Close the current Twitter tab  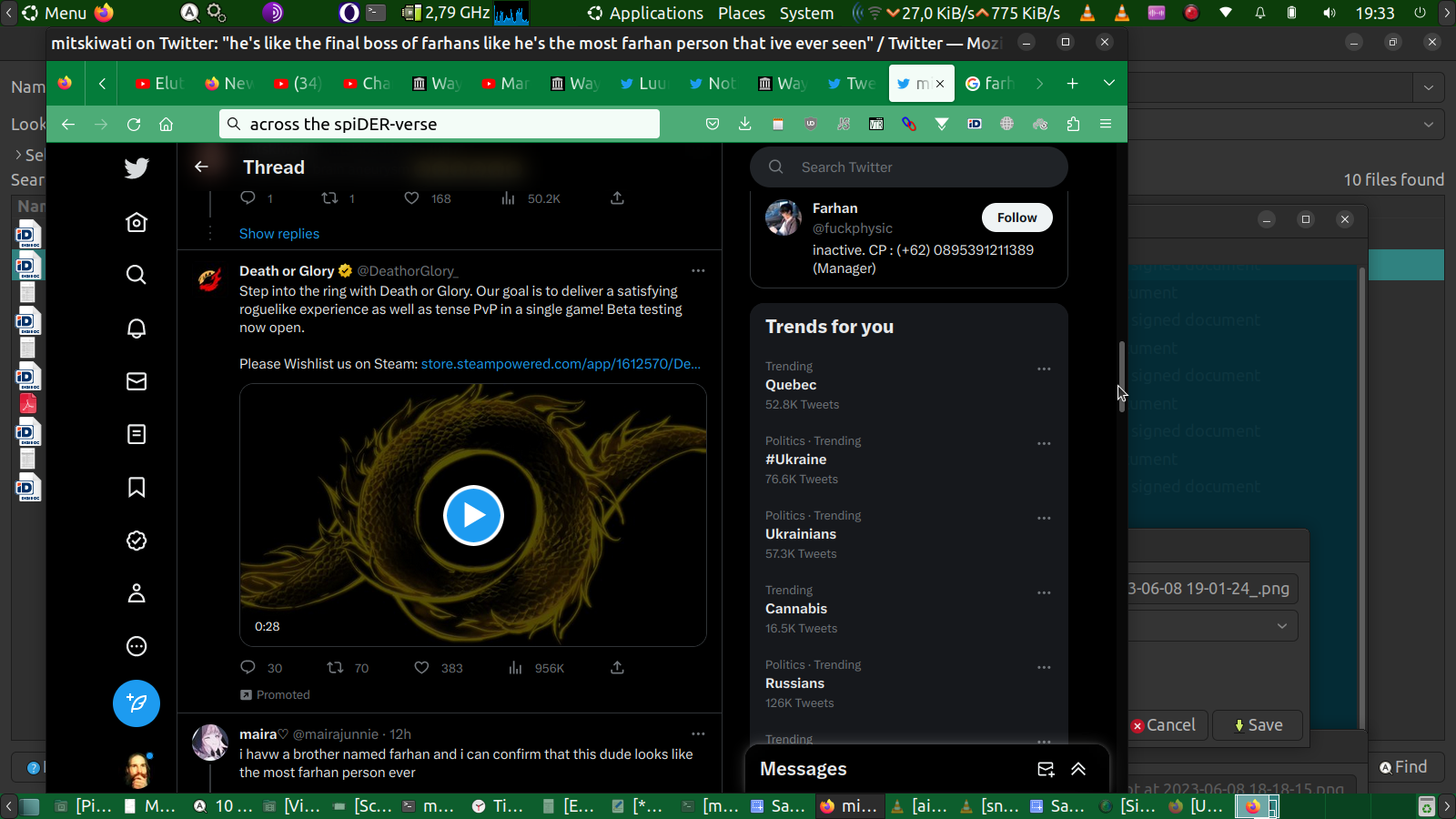(x=940, y=84)
